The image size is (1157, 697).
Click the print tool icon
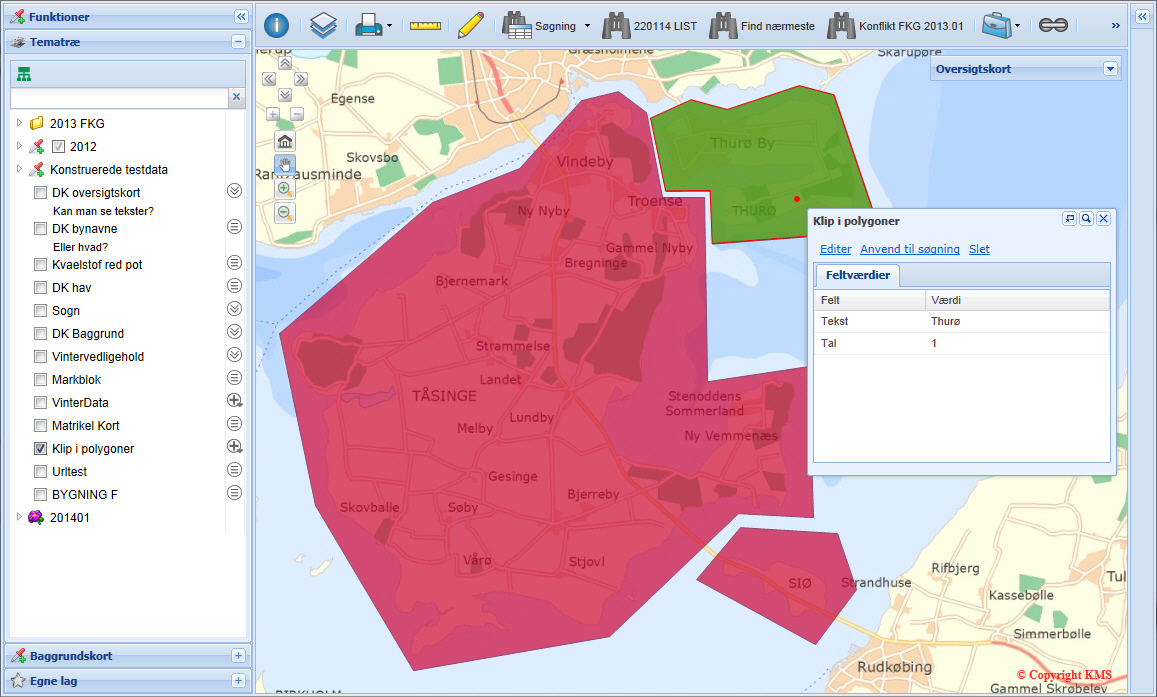368,26
